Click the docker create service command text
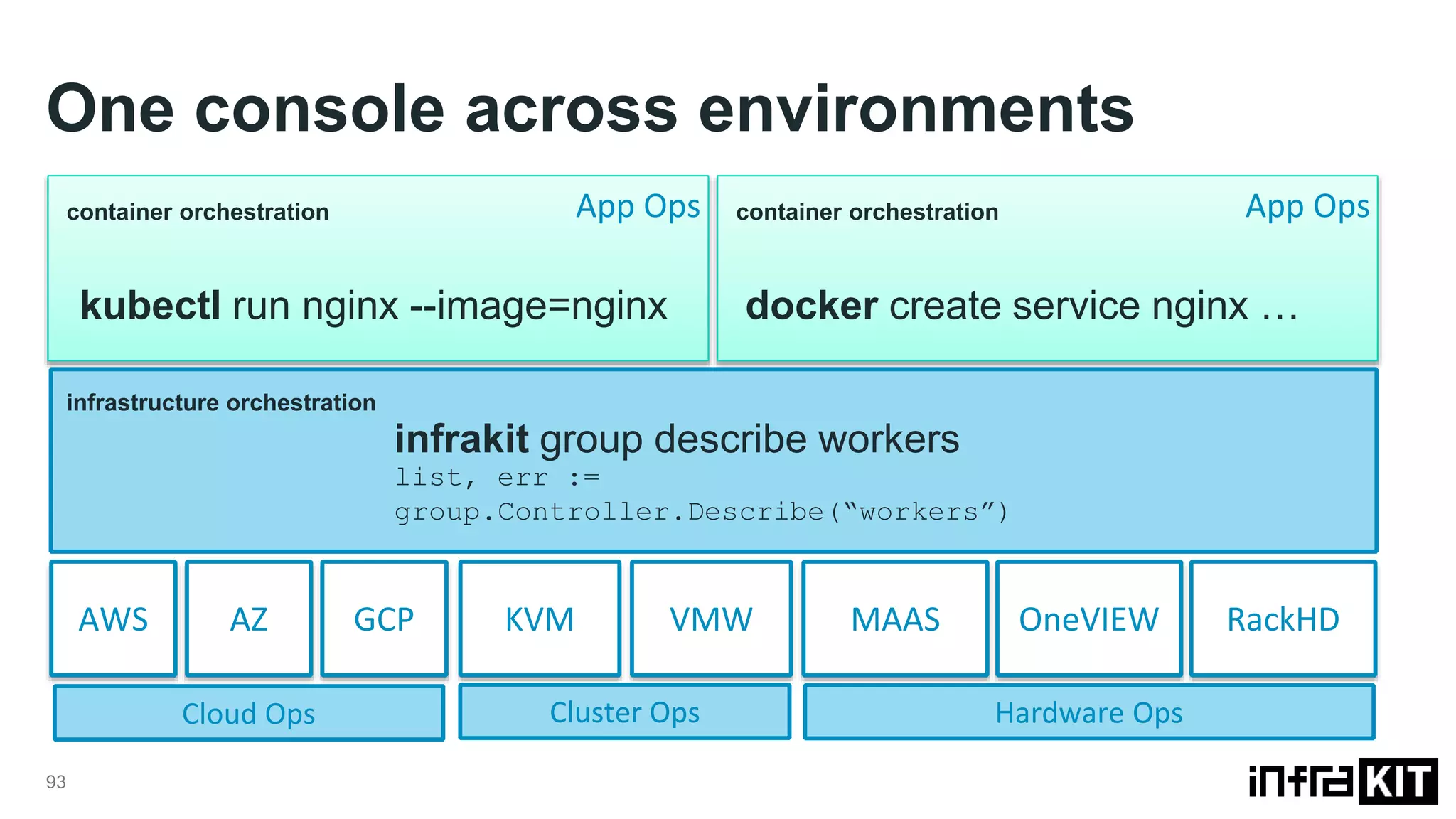The width and height of the screenshot is (1456, 819). tap(1022, 306)
